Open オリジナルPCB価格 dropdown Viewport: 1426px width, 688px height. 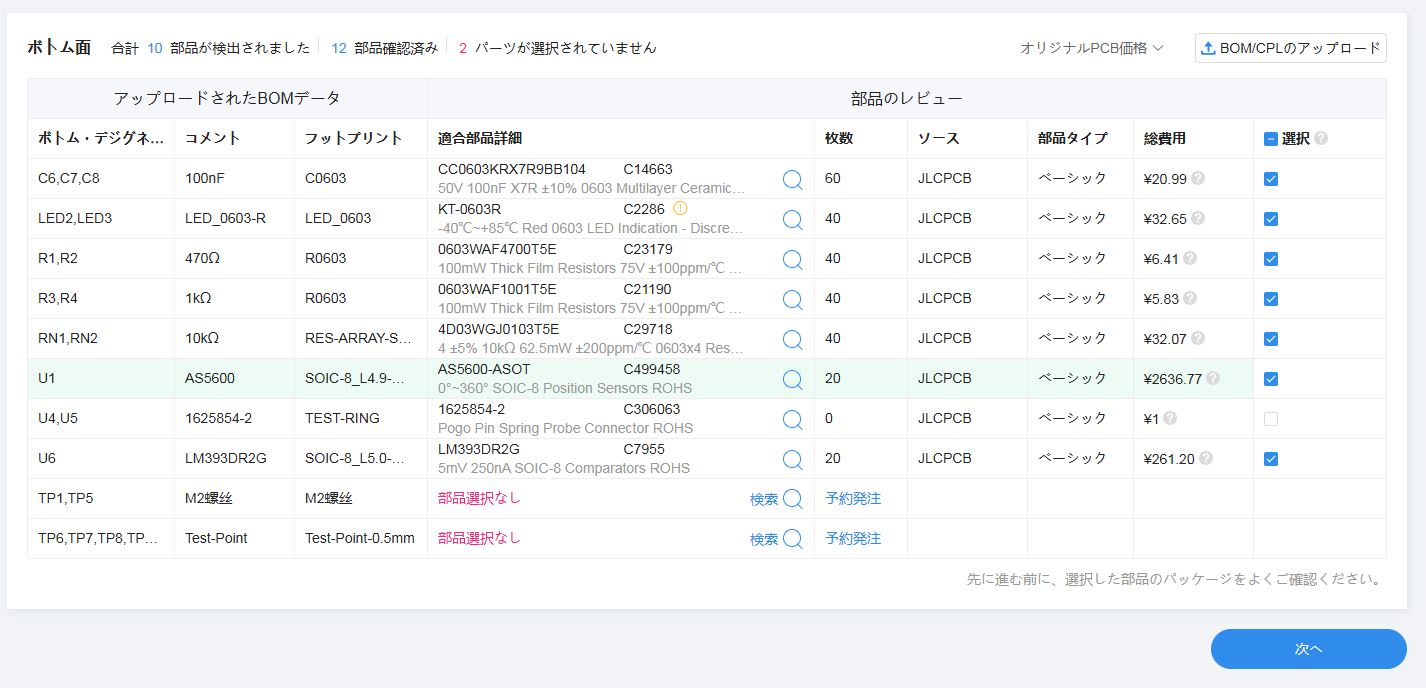tap(1092, 48)
